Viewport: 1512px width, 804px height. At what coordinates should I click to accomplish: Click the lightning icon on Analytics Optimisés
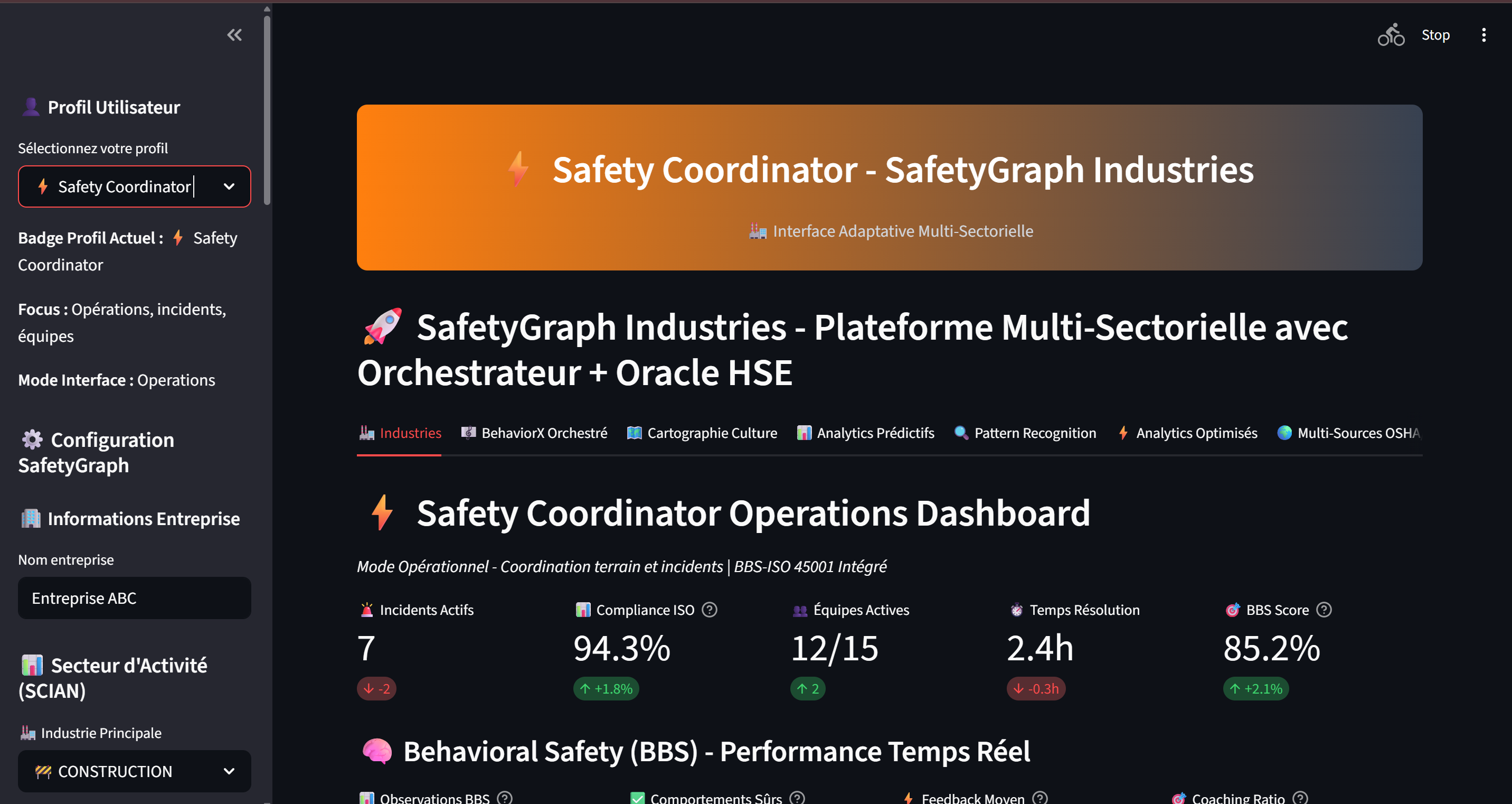1122,433
